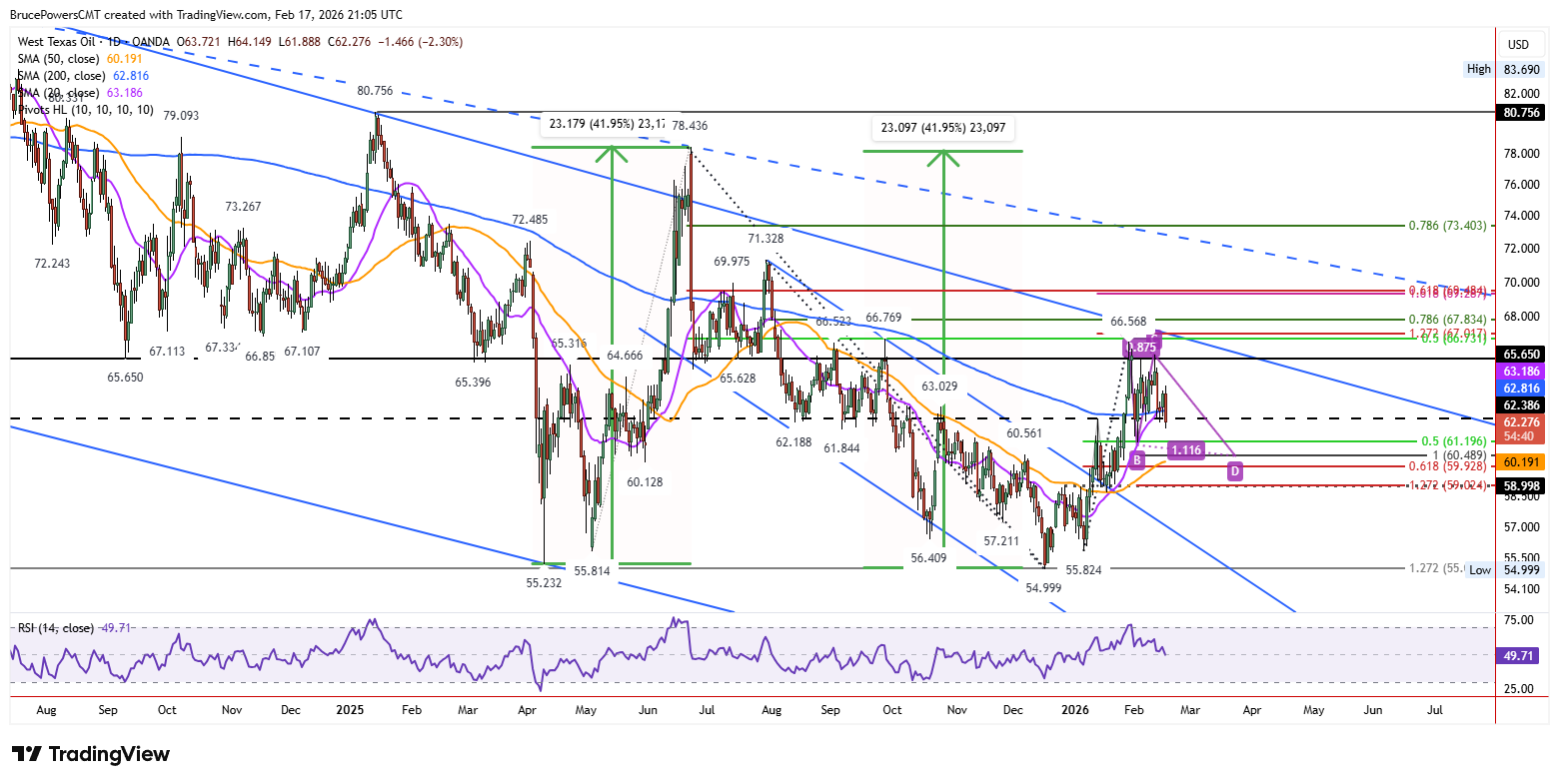1559x784 pixels.
Task: Select the 23.179 (41.95%) measurement label
Action: (x=607, y=125)
